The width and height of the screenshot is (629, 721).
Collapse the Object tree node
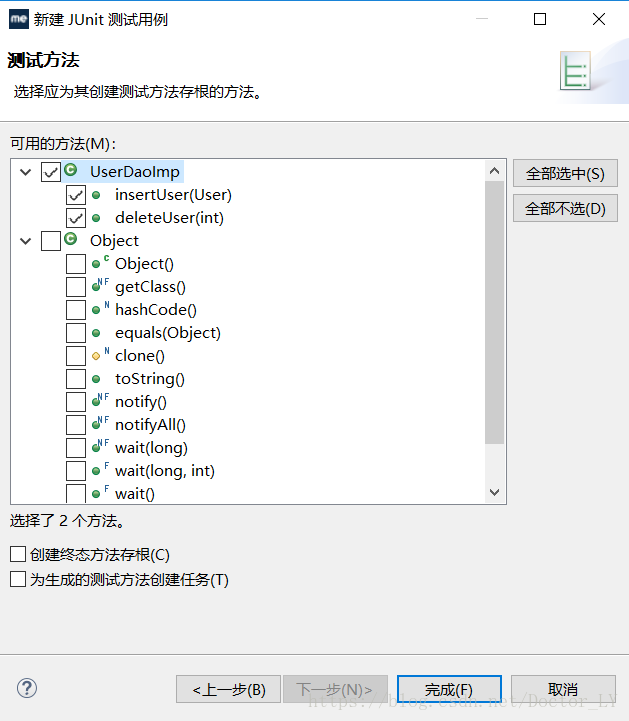click(26, 241)
